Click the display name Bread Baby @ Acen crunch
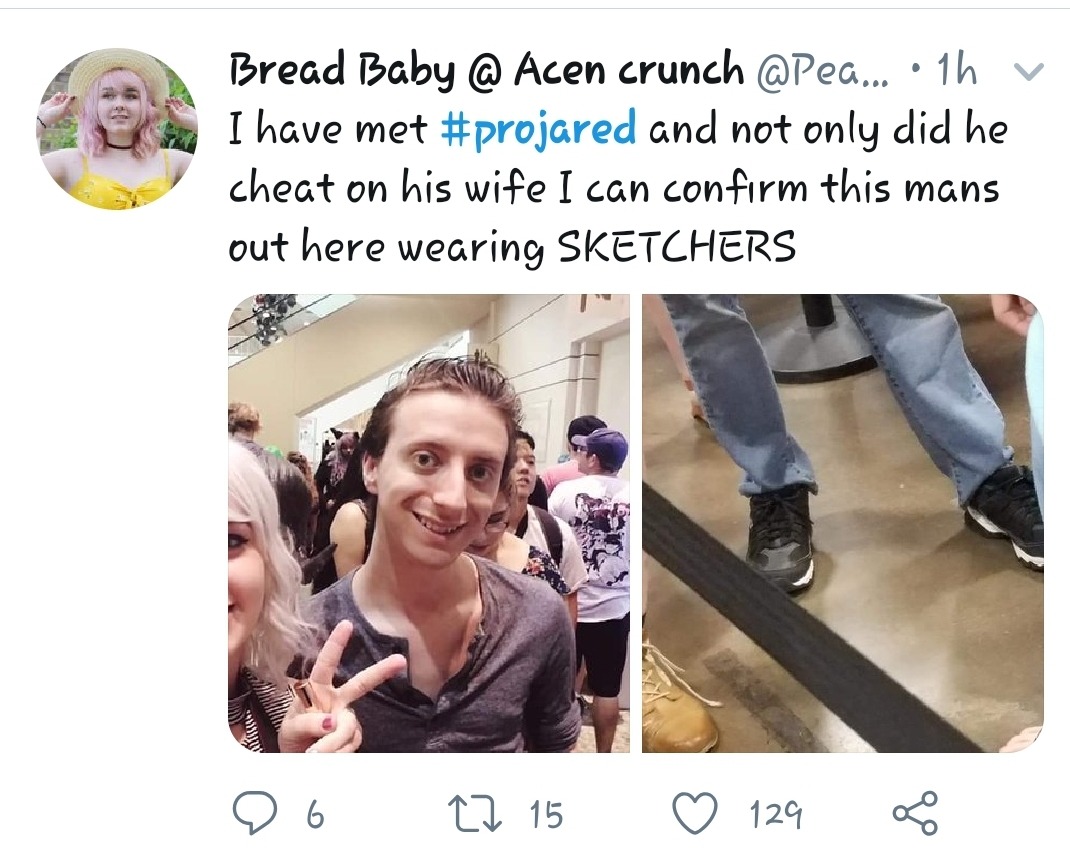Image resolution: width=1070 pixels, height=865 pixels. [486, 70]
